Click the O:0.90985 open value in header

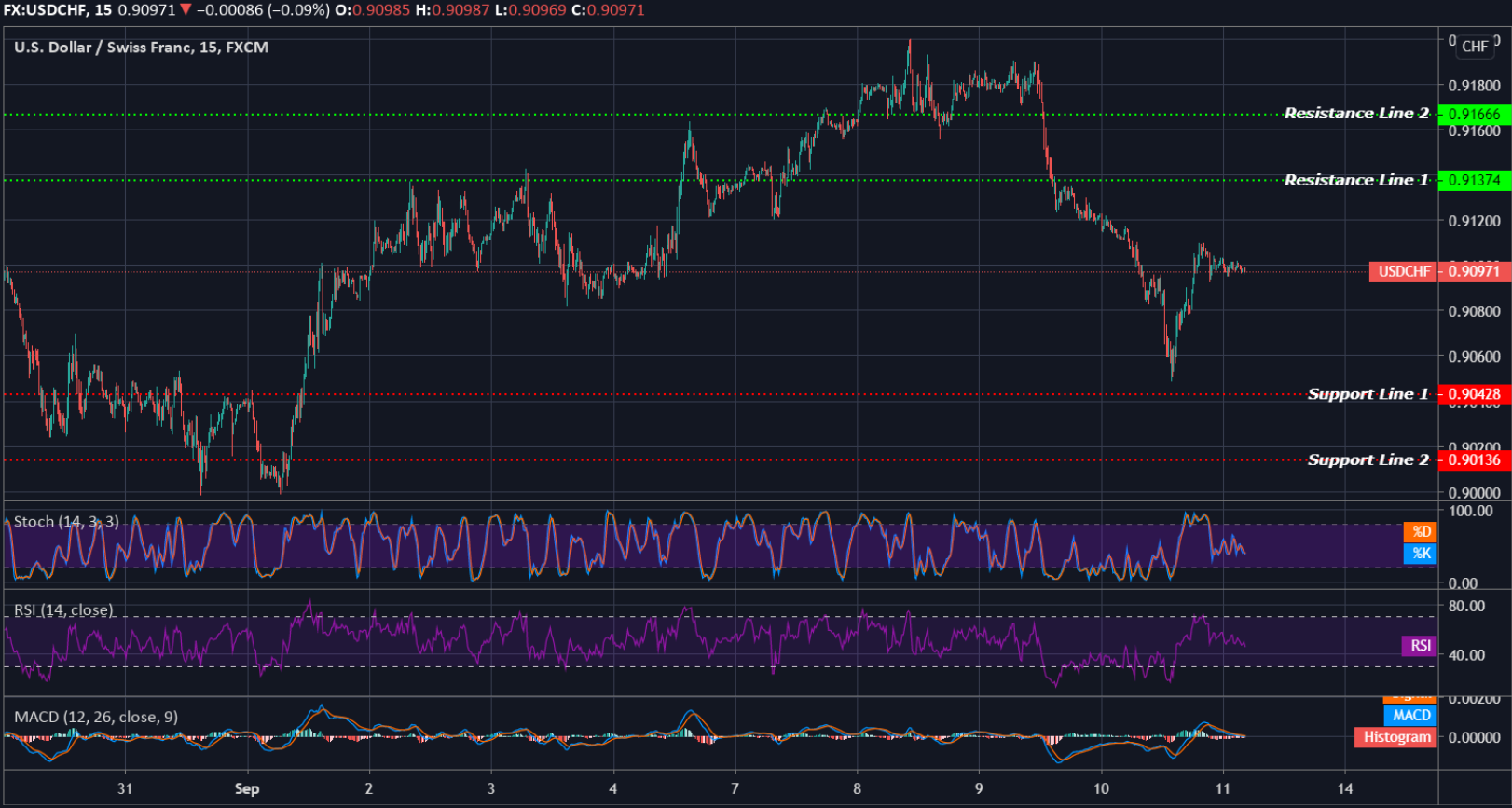(x=373, y=10)
